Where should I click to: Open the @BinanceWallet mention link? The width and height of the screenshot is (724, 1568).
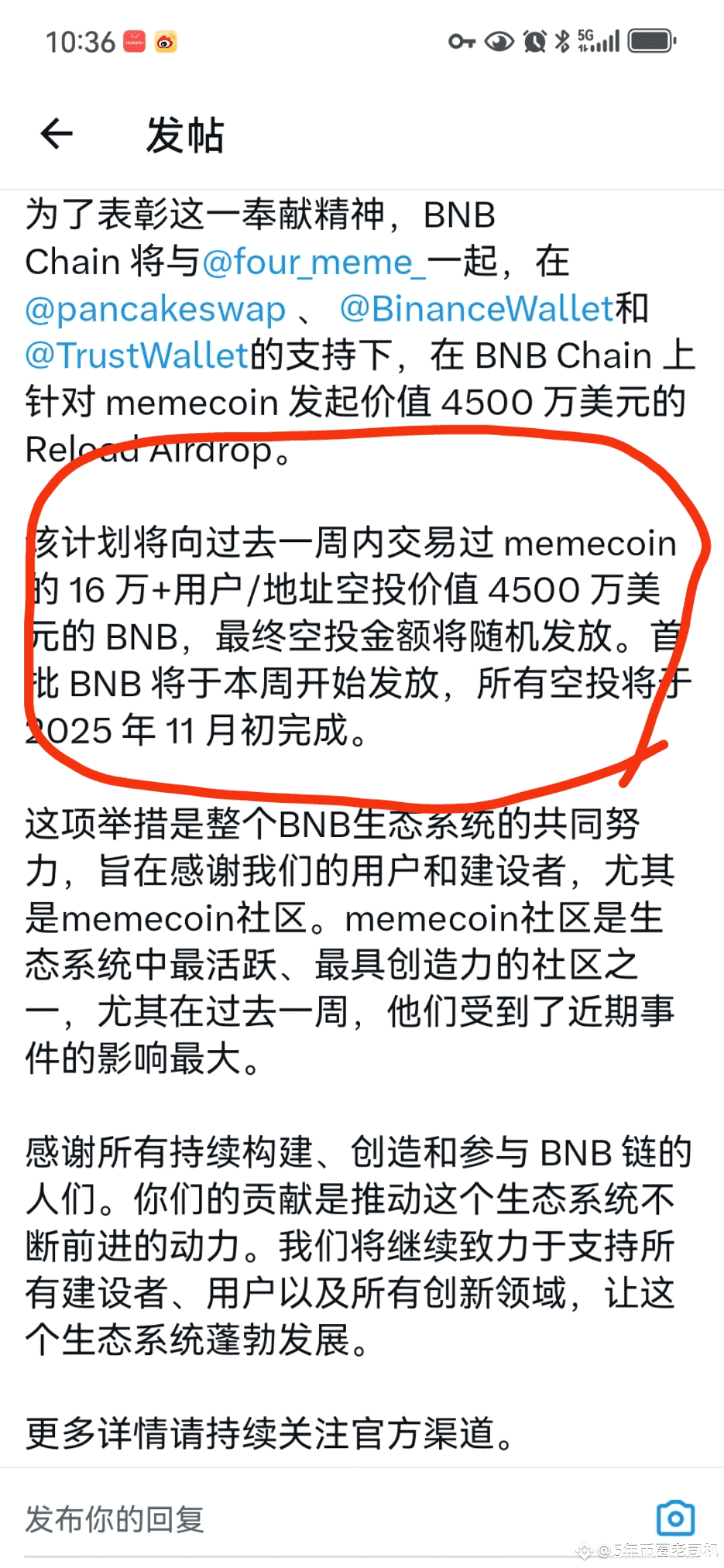pyautogui.click(x=476, y=309)
